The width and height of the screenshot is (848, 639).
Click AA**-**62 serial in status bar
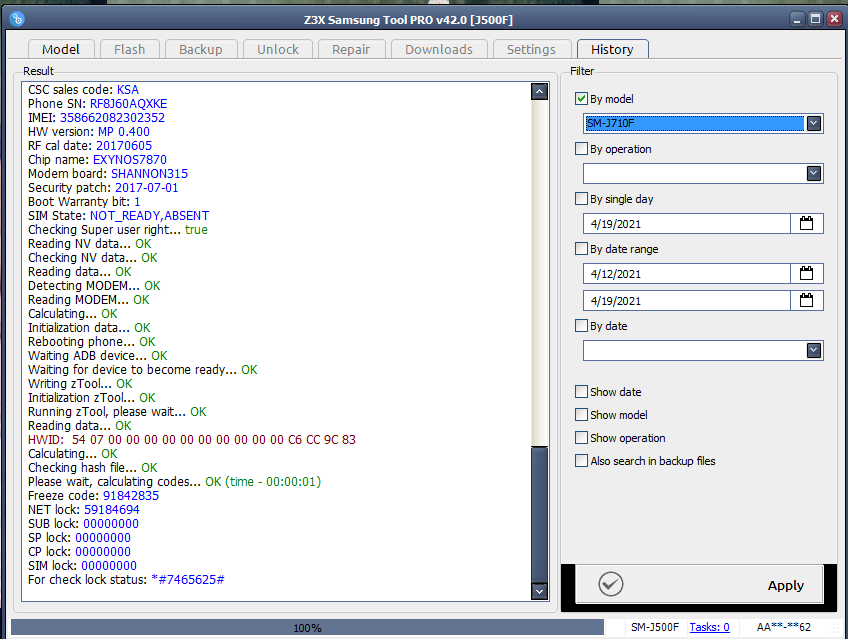pyautogui.click(x=784, y=627)
